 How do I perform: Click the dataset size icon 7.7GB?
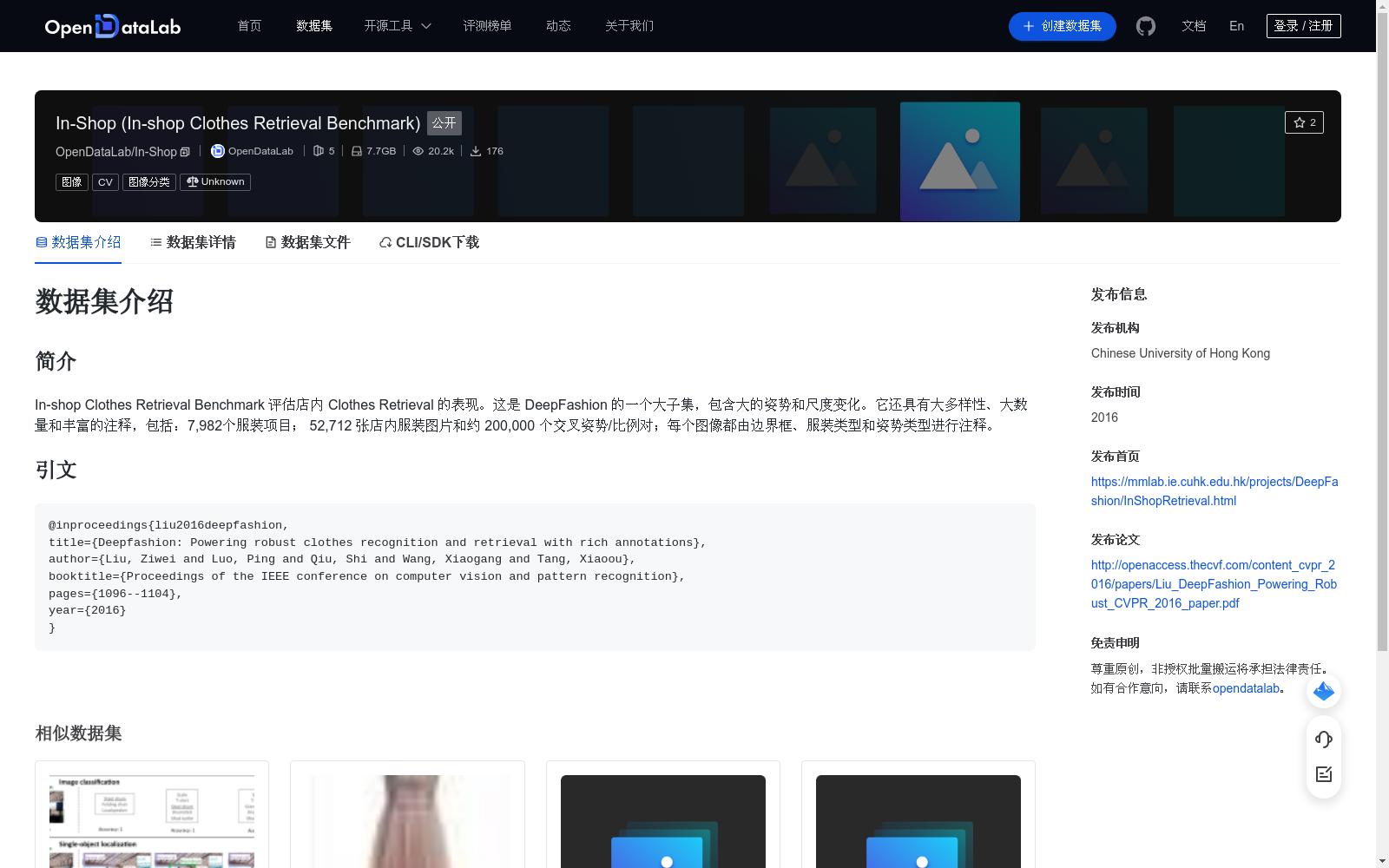[x=357, y=151]
